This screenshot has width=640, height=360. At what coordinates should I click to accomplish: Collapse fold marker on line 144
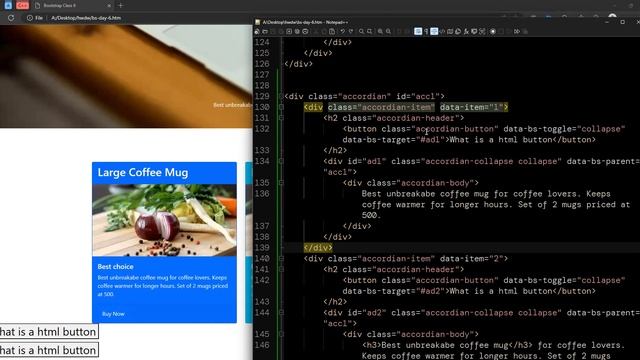point(281,313)
